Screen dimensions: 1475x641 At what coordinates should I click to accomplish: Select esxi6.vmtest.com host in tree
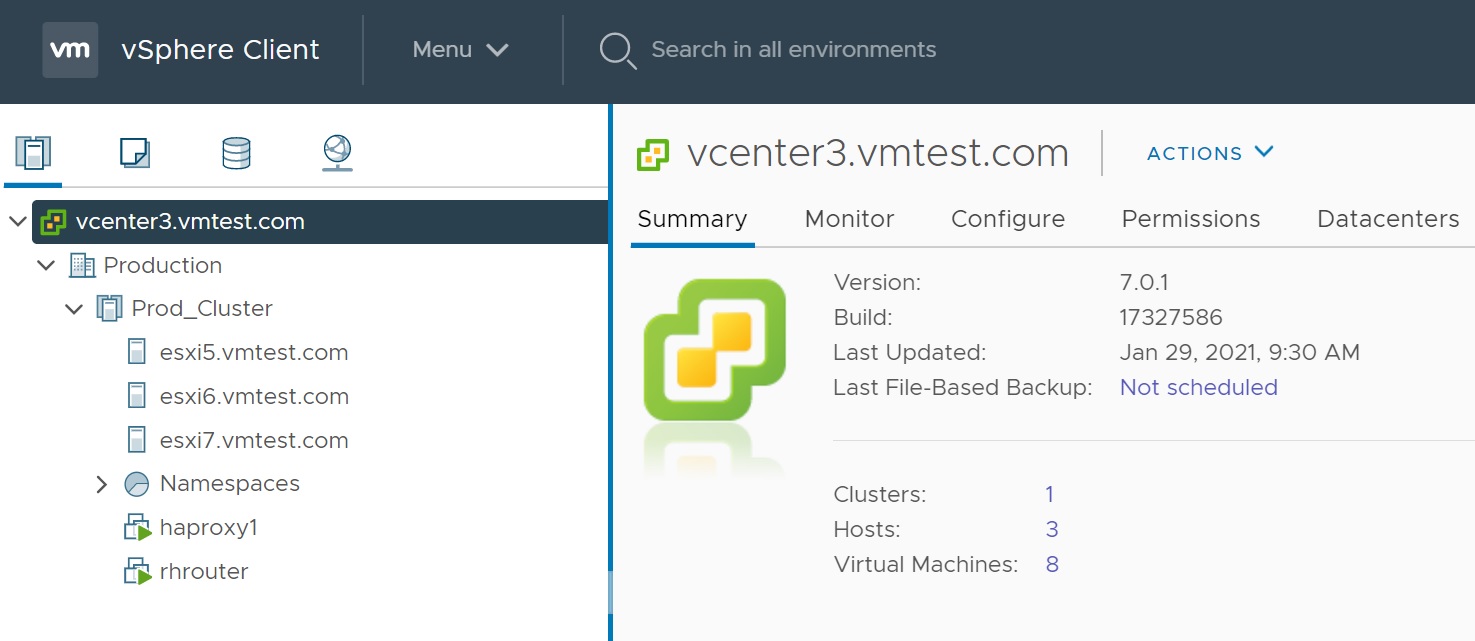point(253,397)
